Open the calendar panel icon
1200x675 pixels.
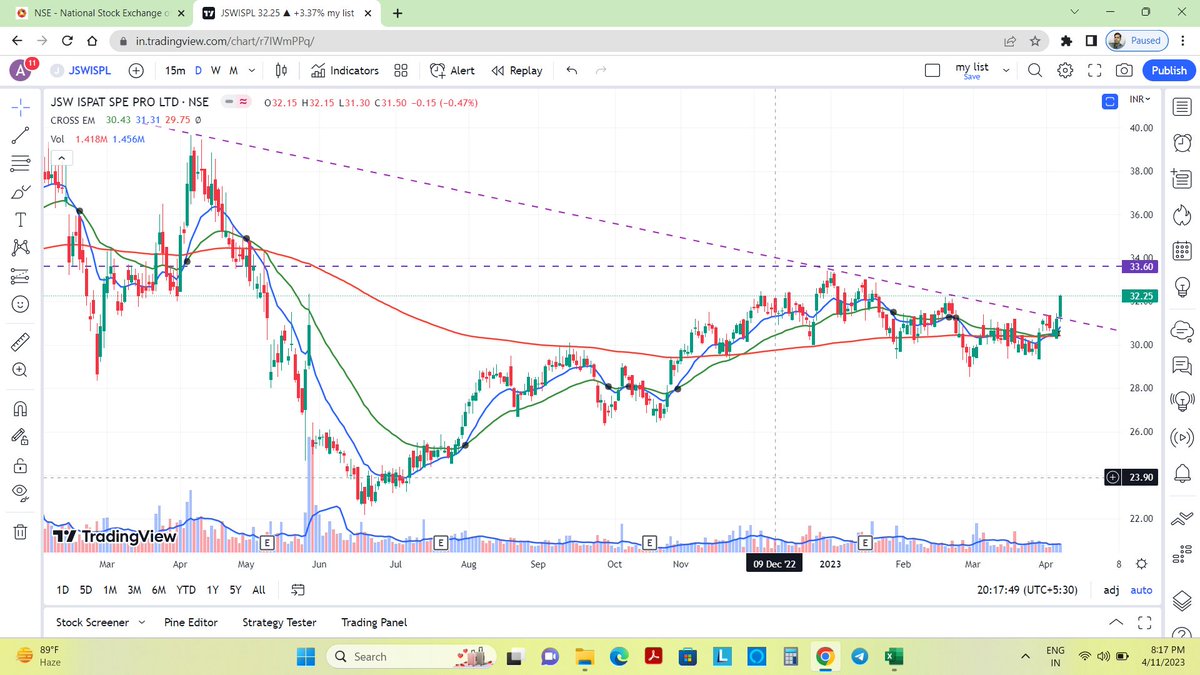(x=1181, y=253)
